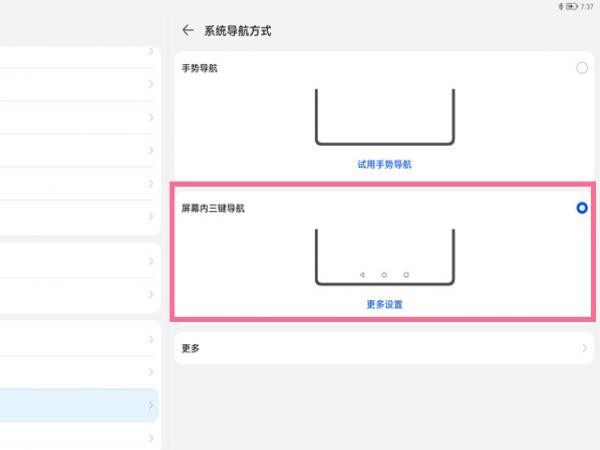This screenshot has height=450, width=600.
Task: Tap the back triangle icon in the three-key preview
Action: click(362, 275)
